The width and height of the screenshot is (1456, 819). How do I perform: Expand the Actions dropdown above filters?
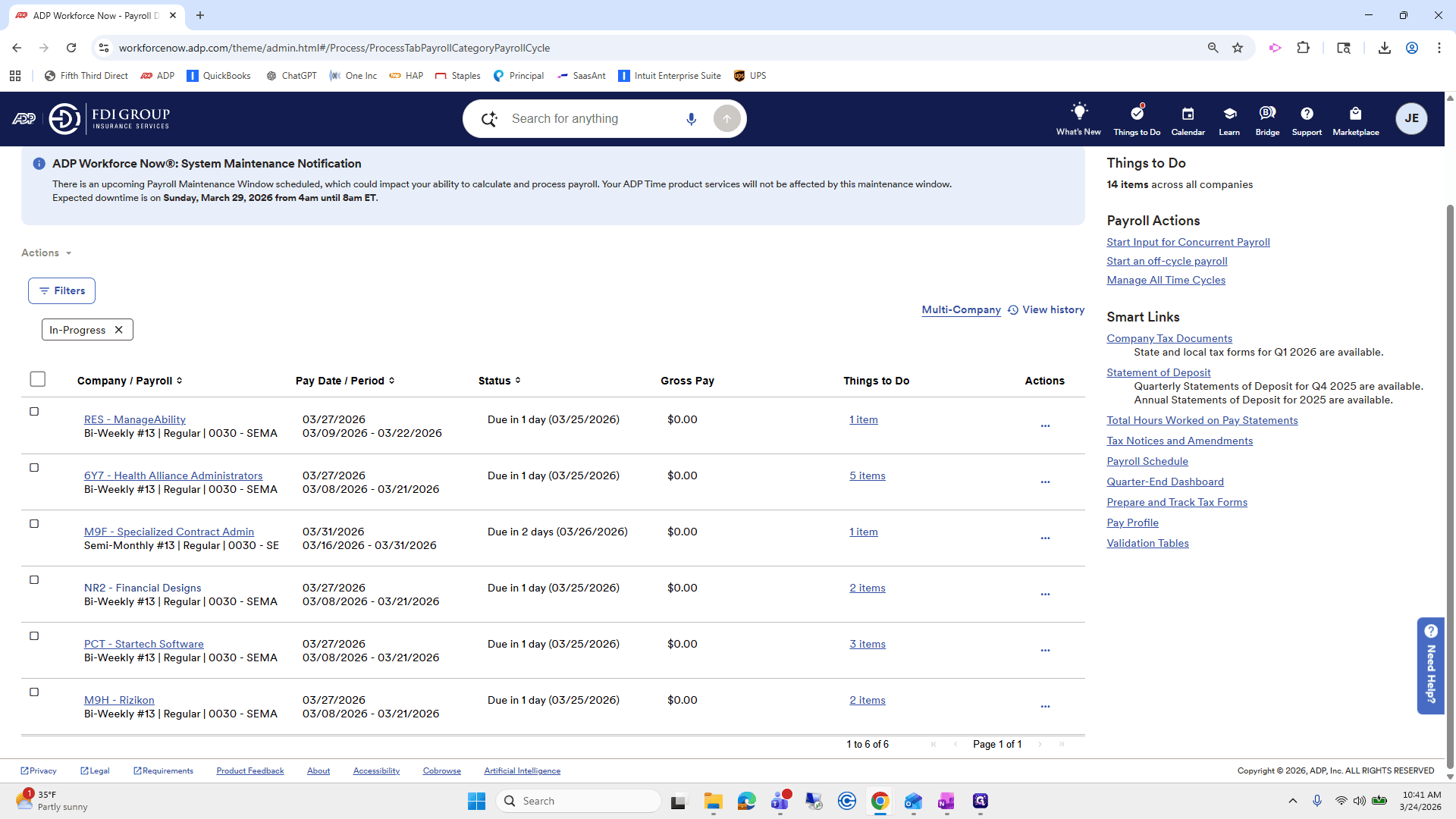46,253
